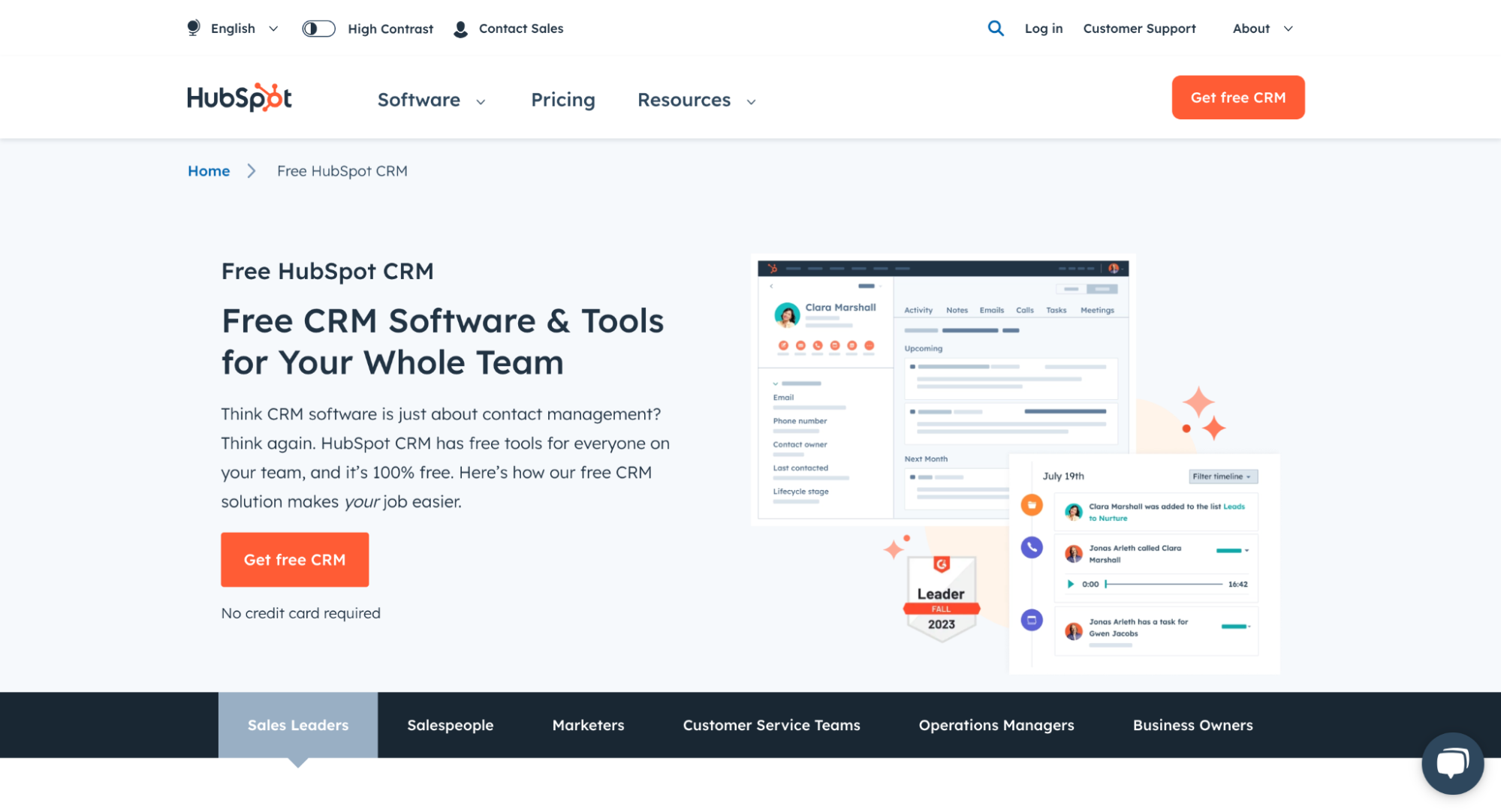Click the purple task icon on timeline
This screenshot has height=812, width=1501.
point(1032,620)
